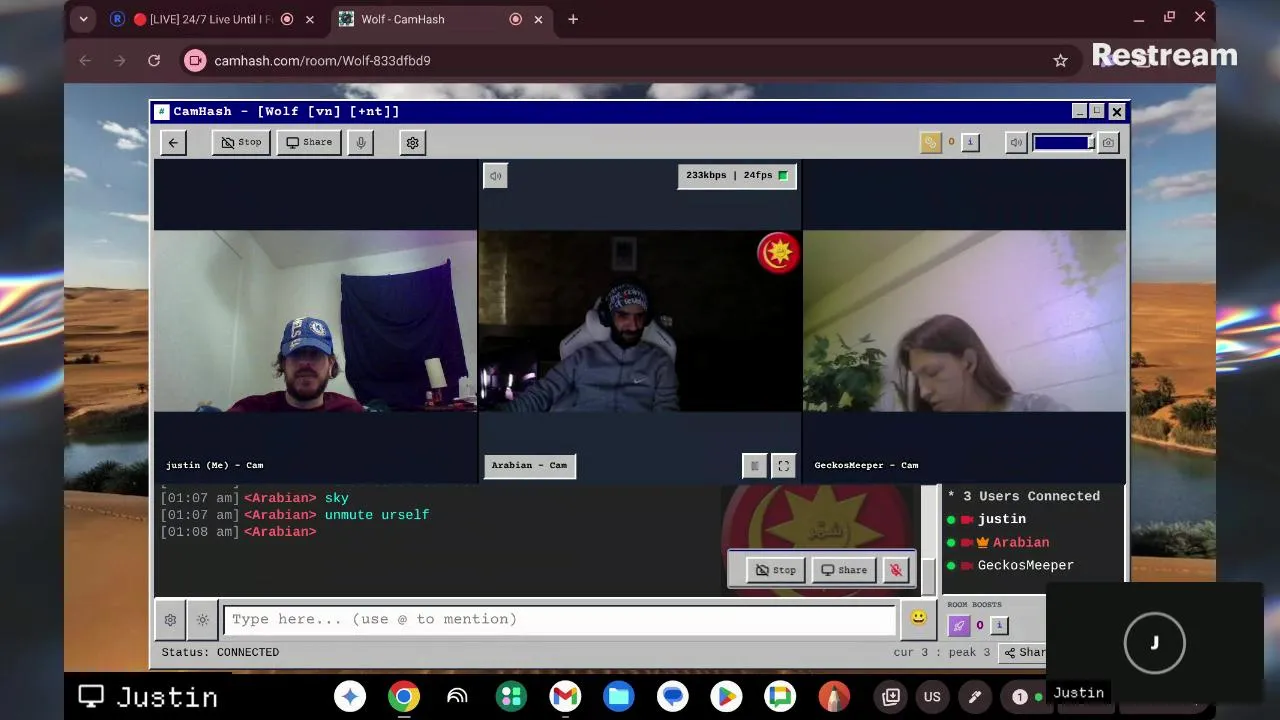Toggle the microphone in the top toolbar
Viewport: 1280px width, 720px height.
(361, 143)
